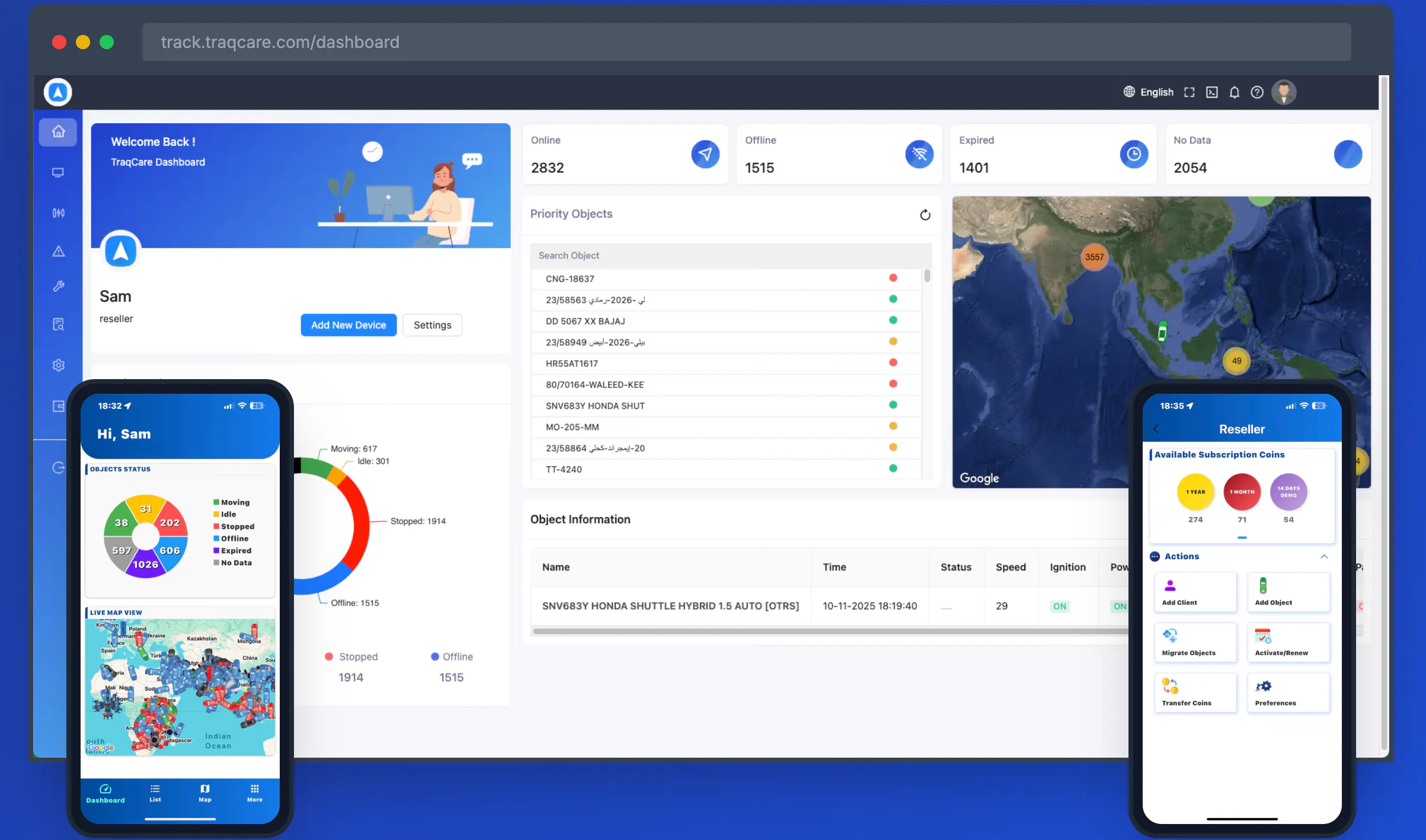Open the monitor sidebar icon

[58, 172]
